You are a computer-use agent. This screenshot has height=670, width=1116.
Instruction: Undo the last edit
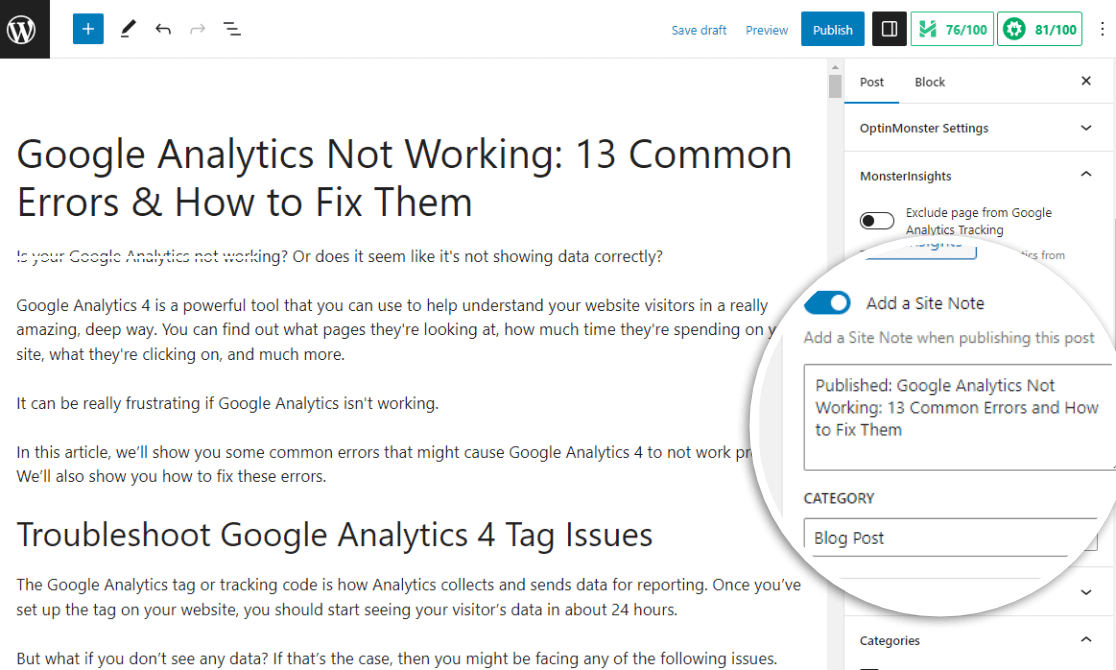click(163, 29)
